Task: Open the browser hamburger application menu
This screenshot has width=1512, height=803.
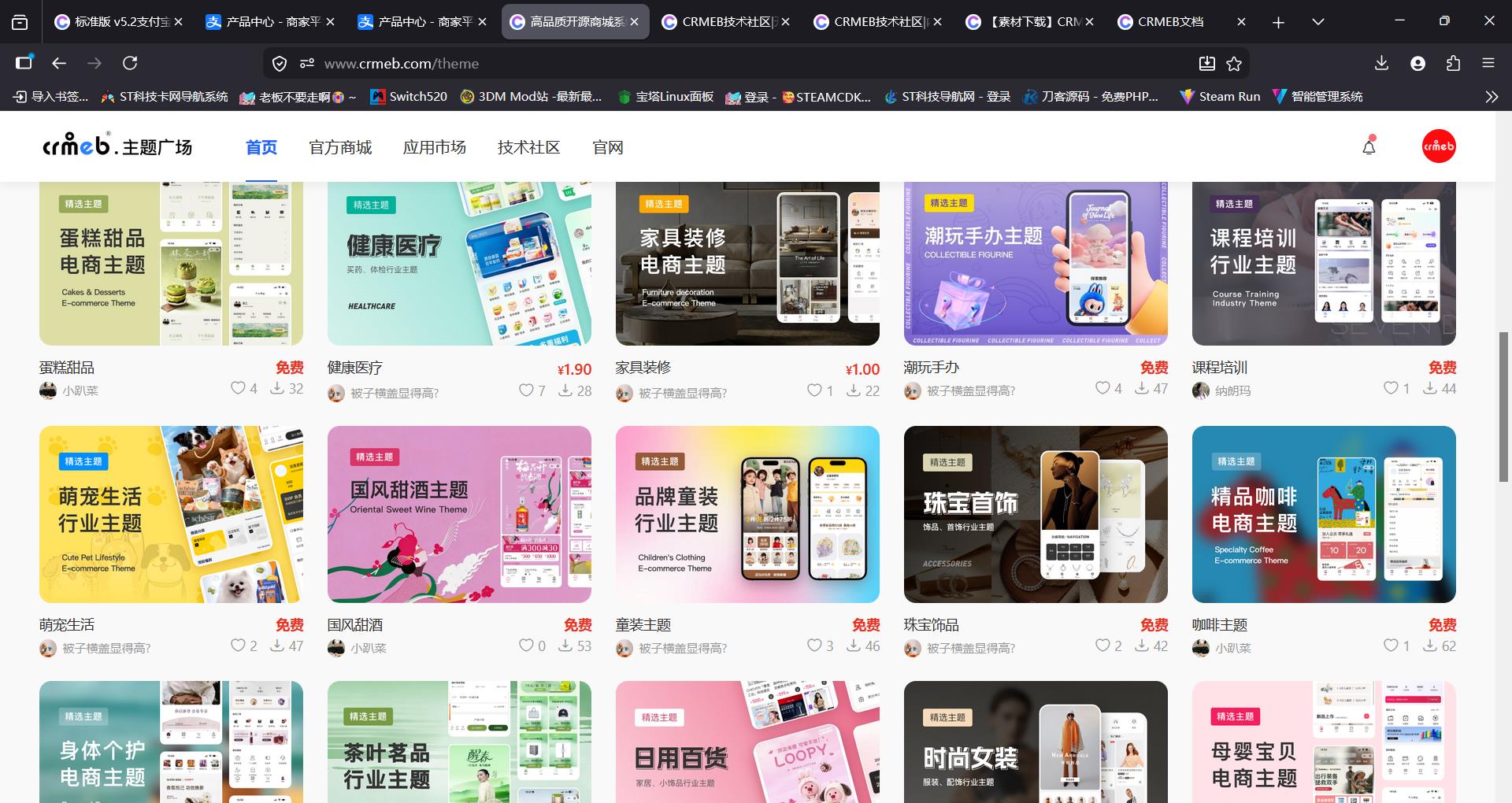Action: point(1488,64)
